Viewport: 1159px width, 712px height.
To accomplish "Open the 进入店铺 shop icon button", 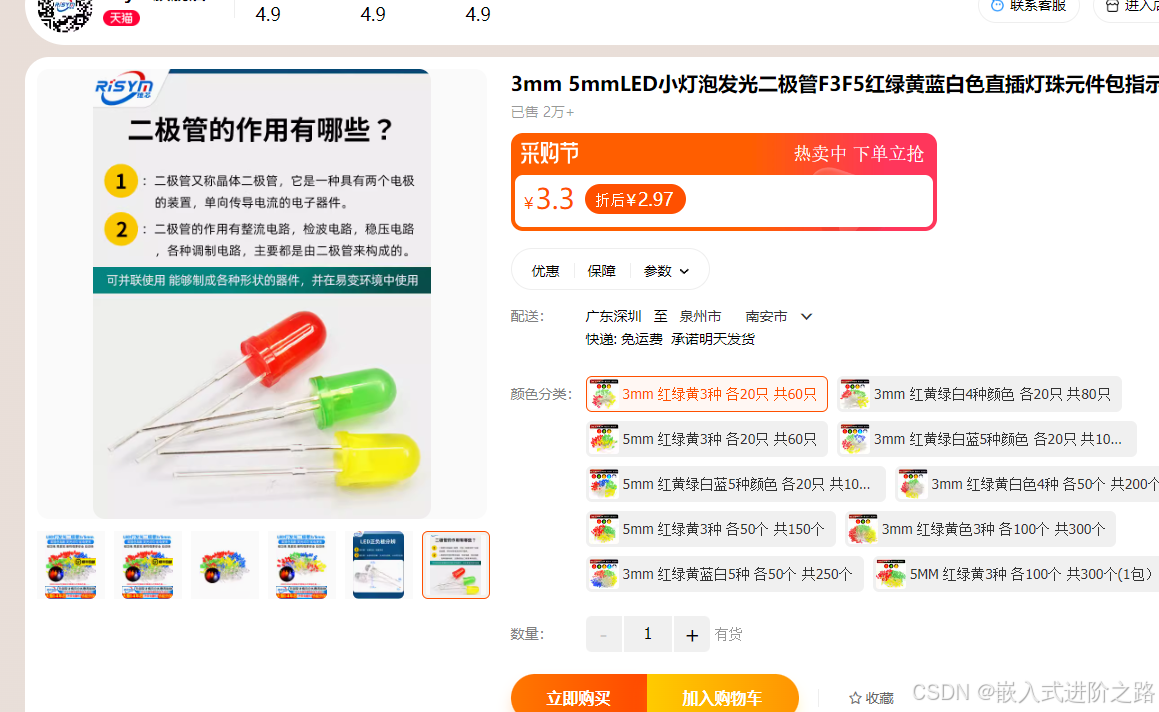I will [1112, 5].
